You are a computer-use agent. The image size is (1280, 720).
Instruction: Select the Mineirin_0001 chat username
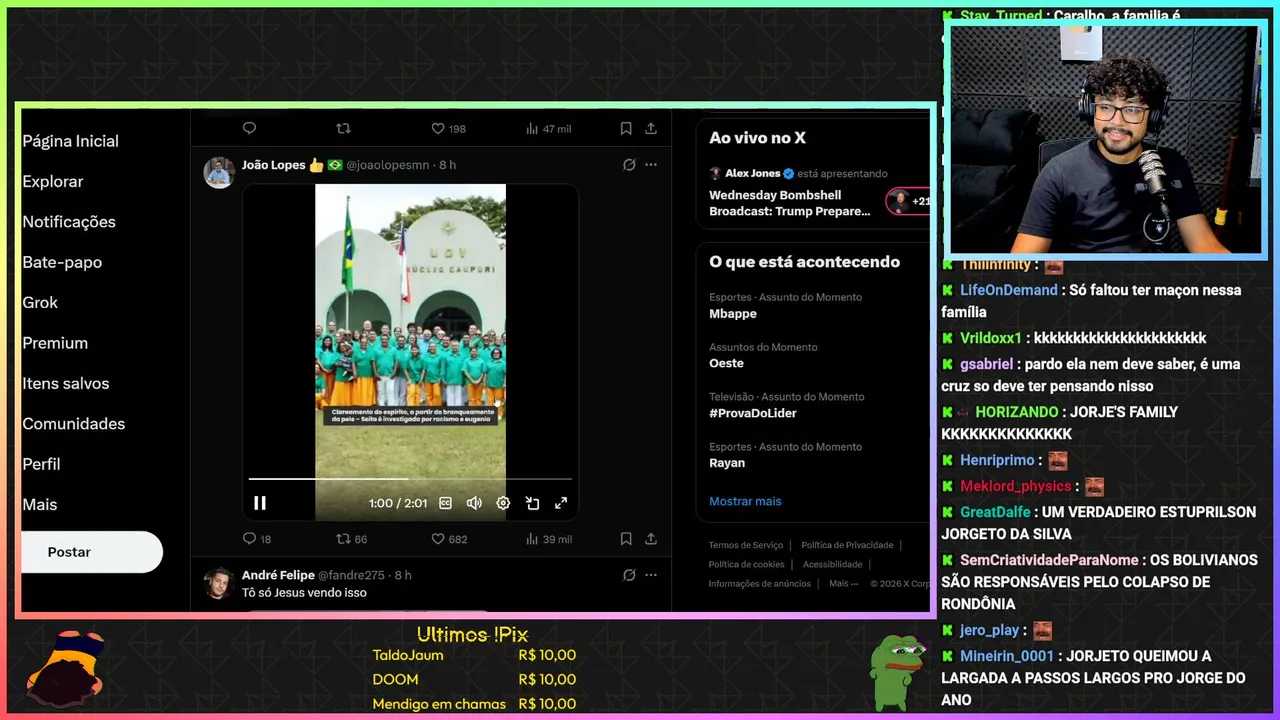pyautogui.click(x=1007, y=656)
